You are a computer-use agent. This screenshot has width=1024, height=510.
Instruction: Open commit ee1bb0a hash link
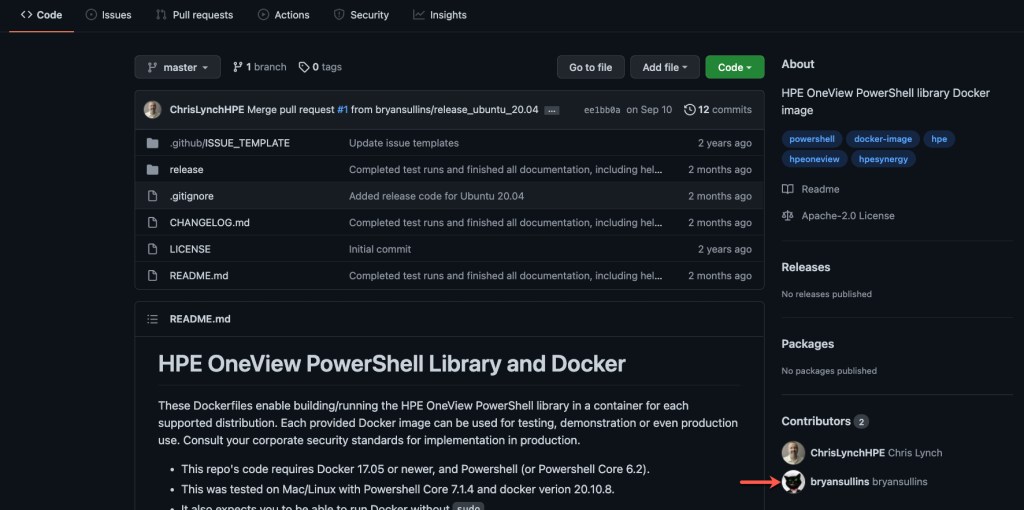(601, 110)
